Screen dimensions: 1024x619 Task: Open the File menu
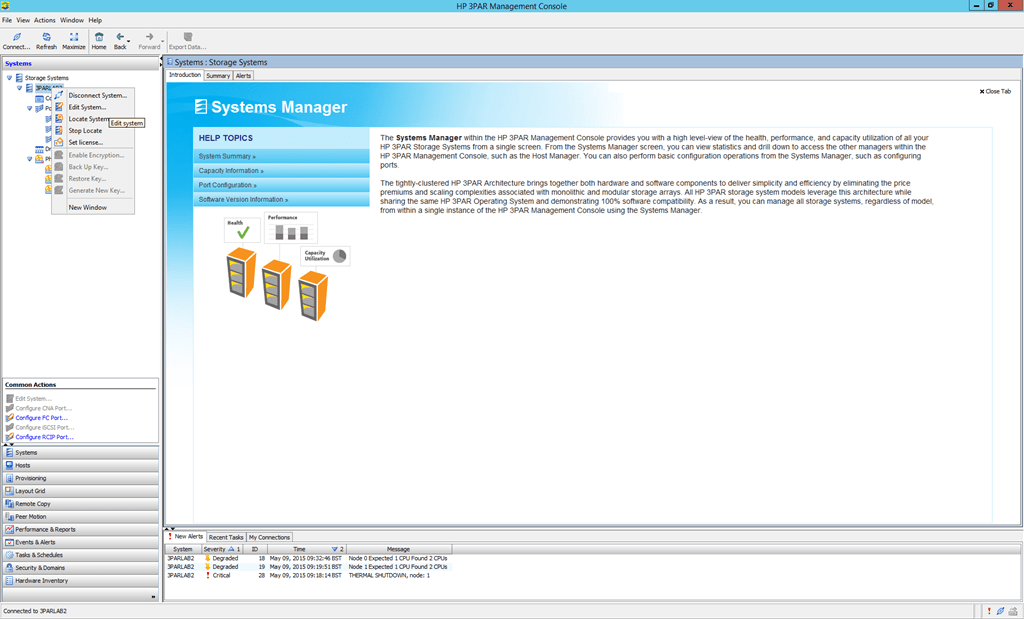pos(7,20)
